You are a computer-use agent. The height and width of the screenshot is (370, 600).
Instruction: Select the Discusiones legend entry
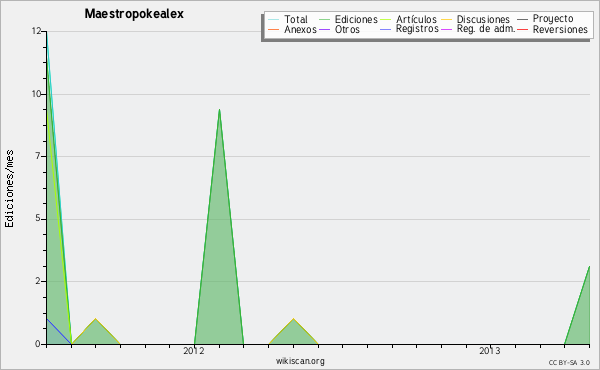[x=483, y=19]
